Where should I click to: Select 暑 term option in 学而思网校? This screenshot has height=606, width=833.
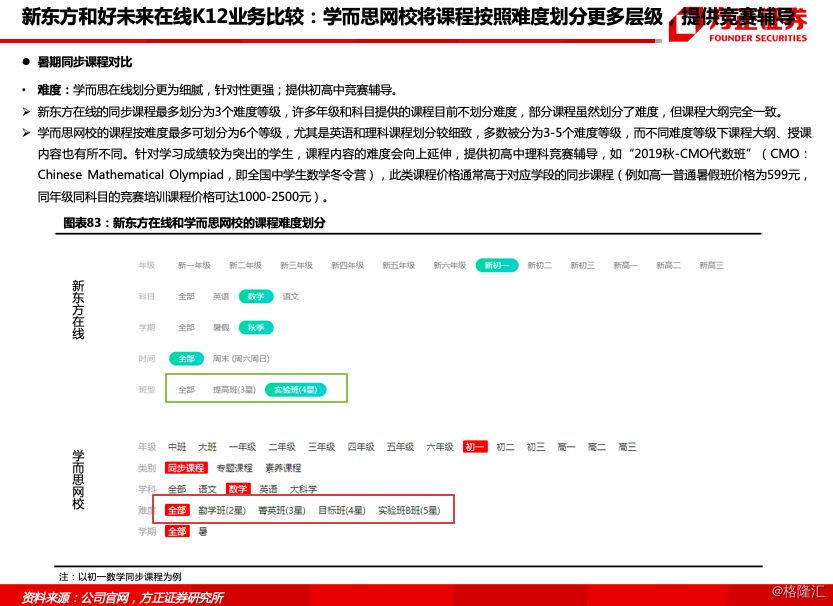tap(203, 531)
